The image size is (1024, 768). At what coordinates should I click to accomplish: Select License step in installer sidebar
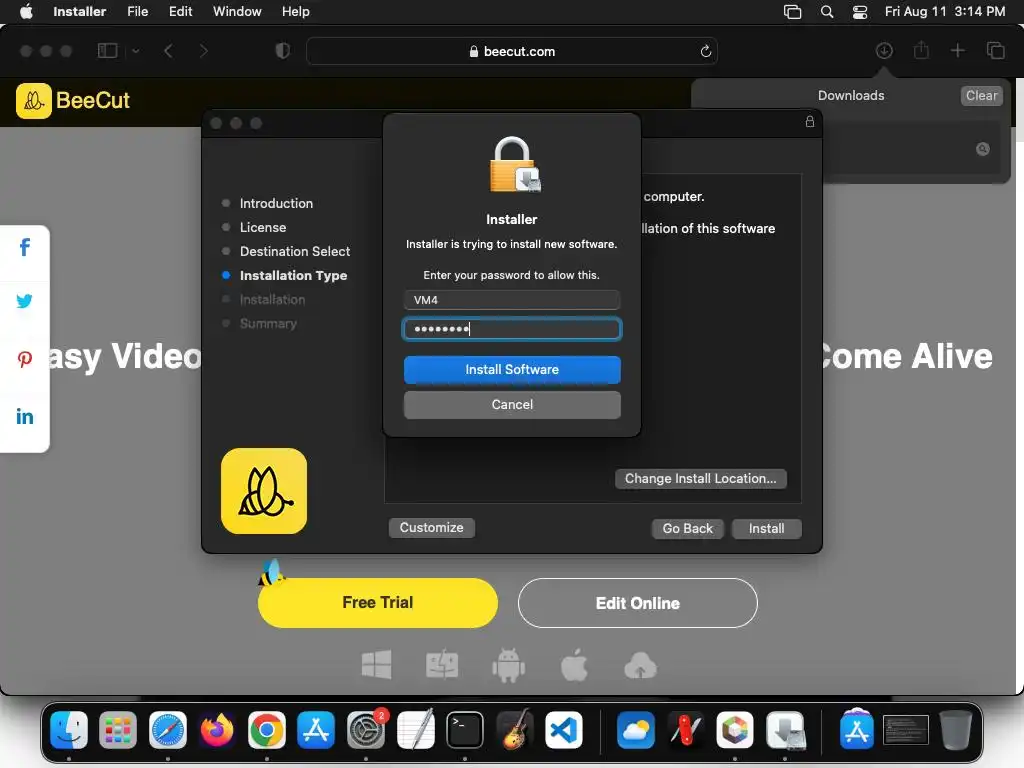pyautogui.click(x=263, y=227)
